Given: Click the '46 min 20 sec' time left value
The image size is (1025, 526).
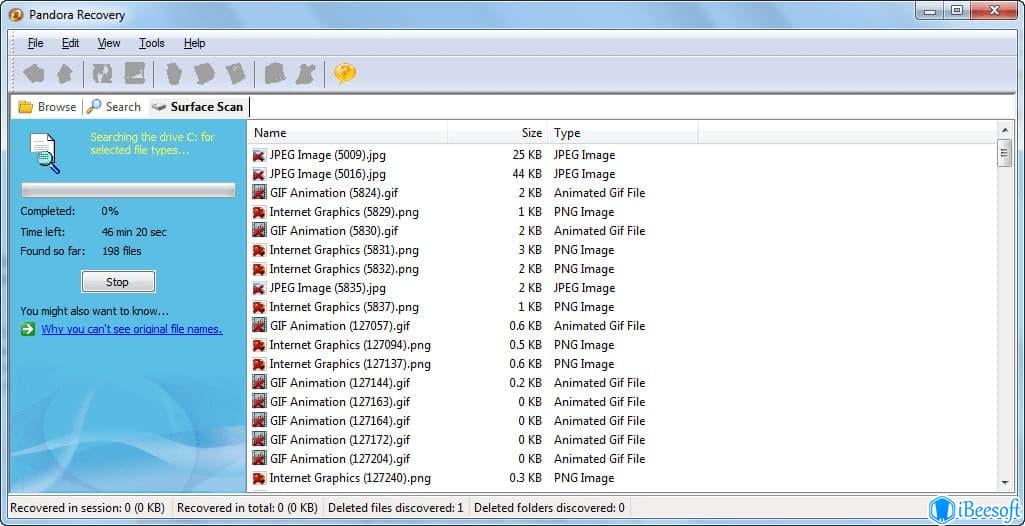Looking at the screenshot, I should tap(134, 232).
